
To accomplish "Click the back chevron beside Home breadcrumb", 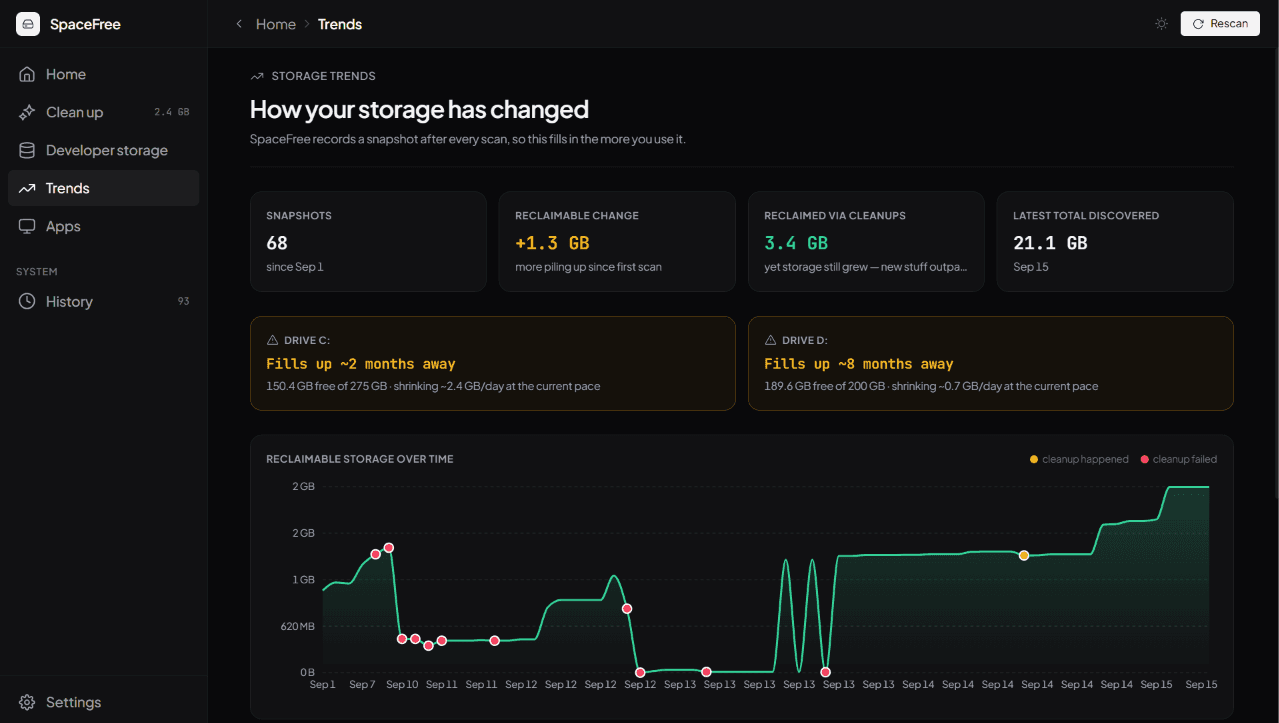I will pyautogui.click(x=239, y=24).
